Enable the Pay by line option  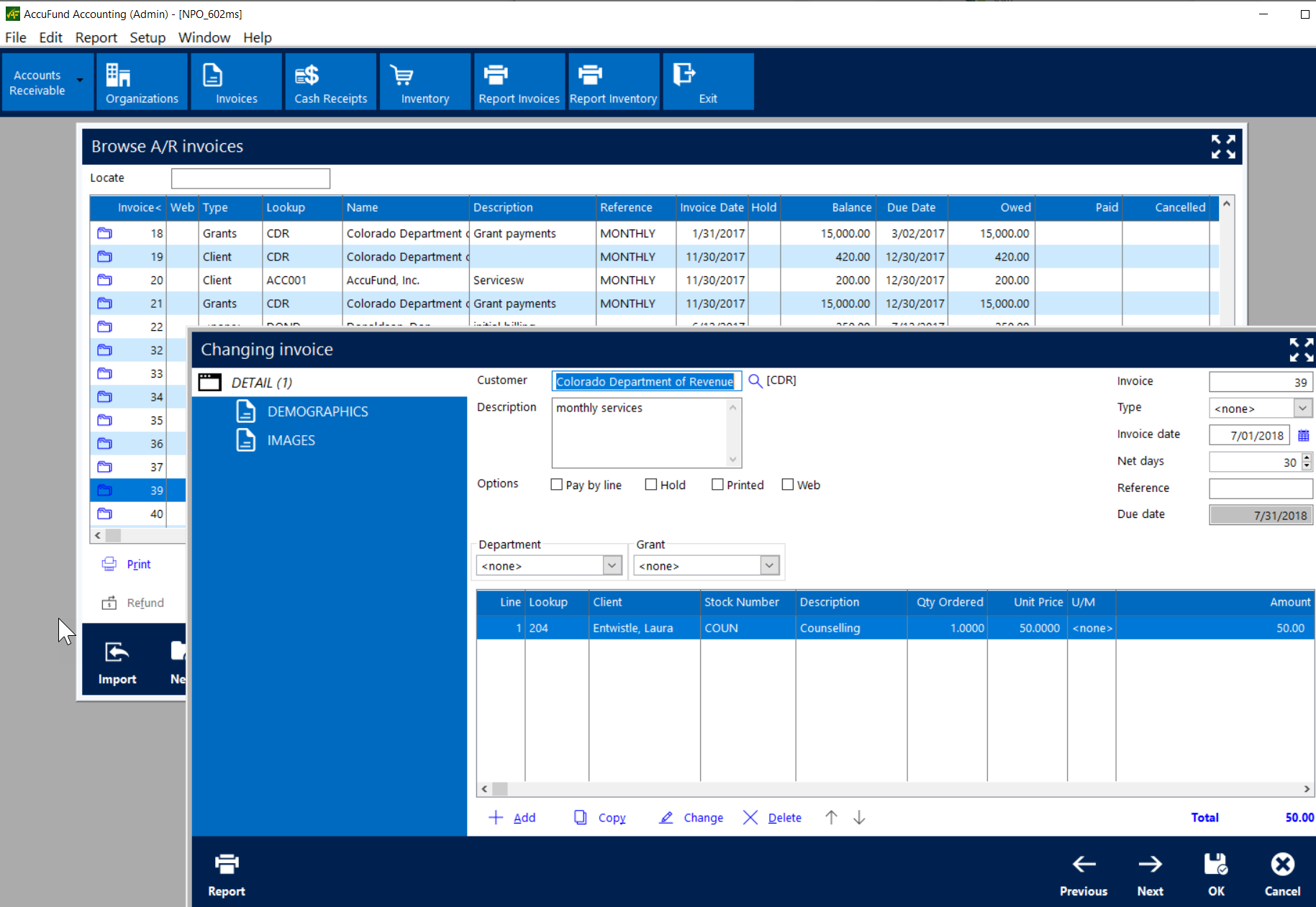pos(557,485)
